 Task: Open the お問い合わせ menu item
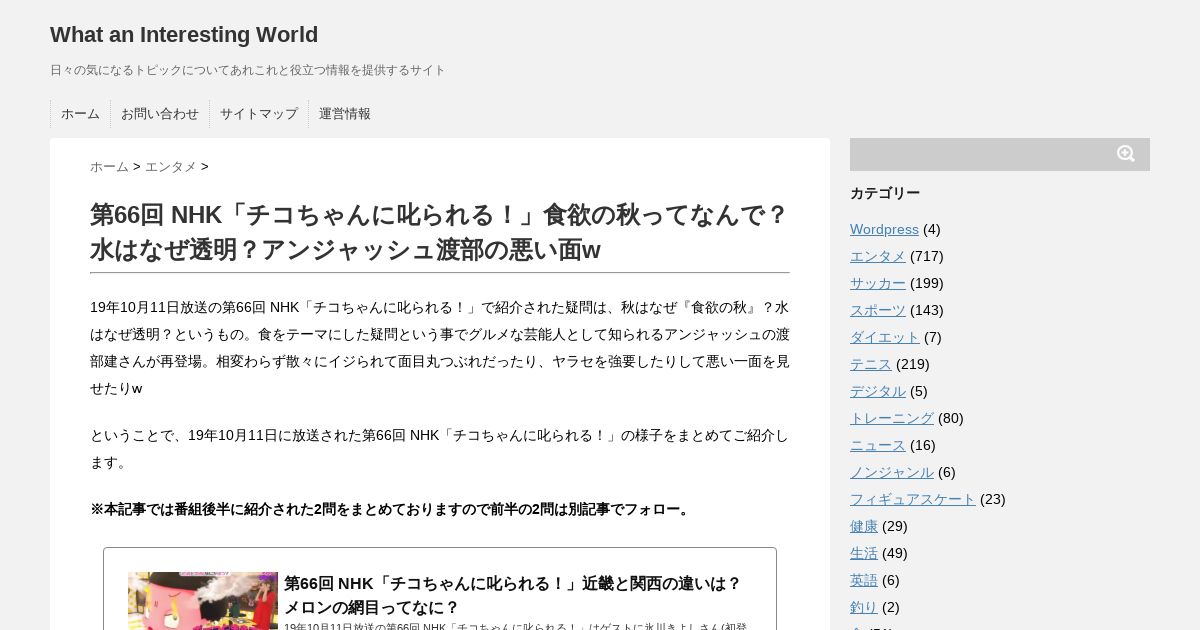pyautogui.click(x=160, y=114)
